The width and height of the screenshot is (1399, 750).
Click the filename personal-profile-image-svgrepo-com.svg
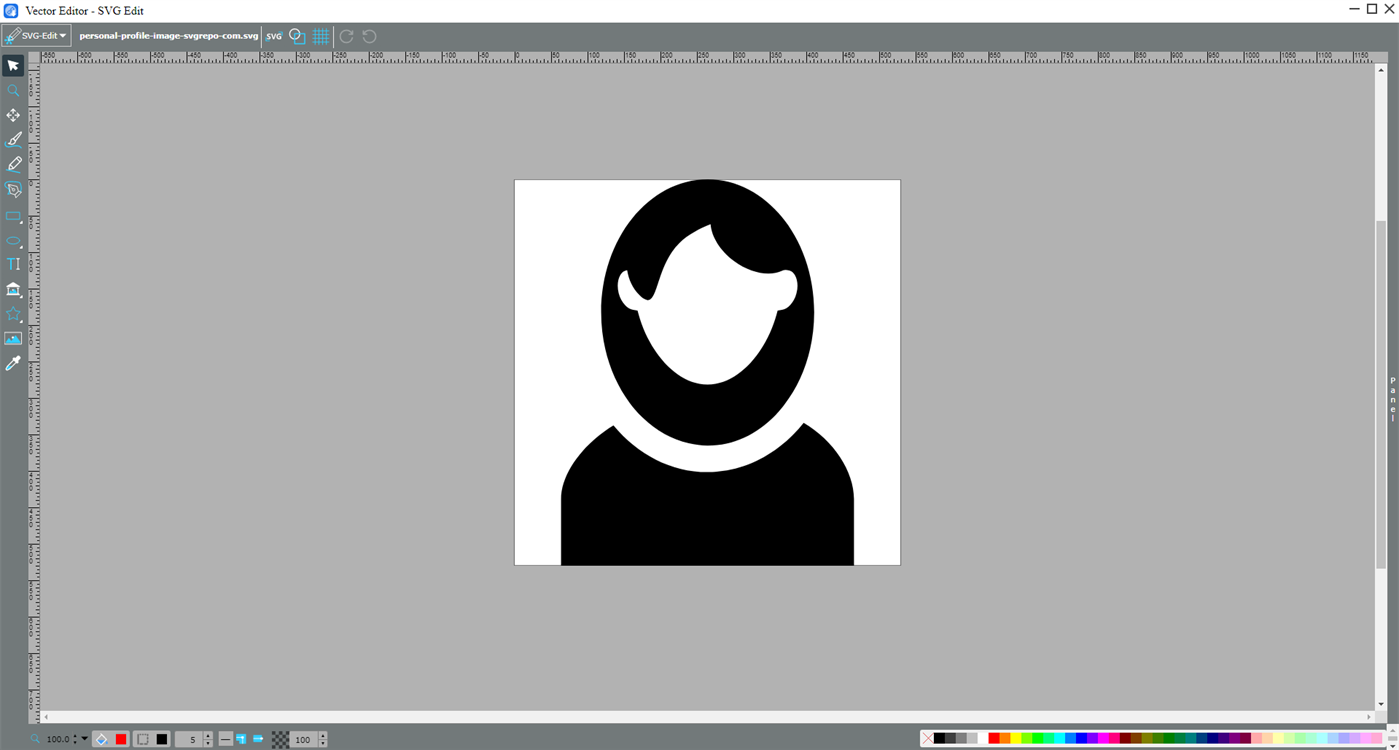point(167,35)
